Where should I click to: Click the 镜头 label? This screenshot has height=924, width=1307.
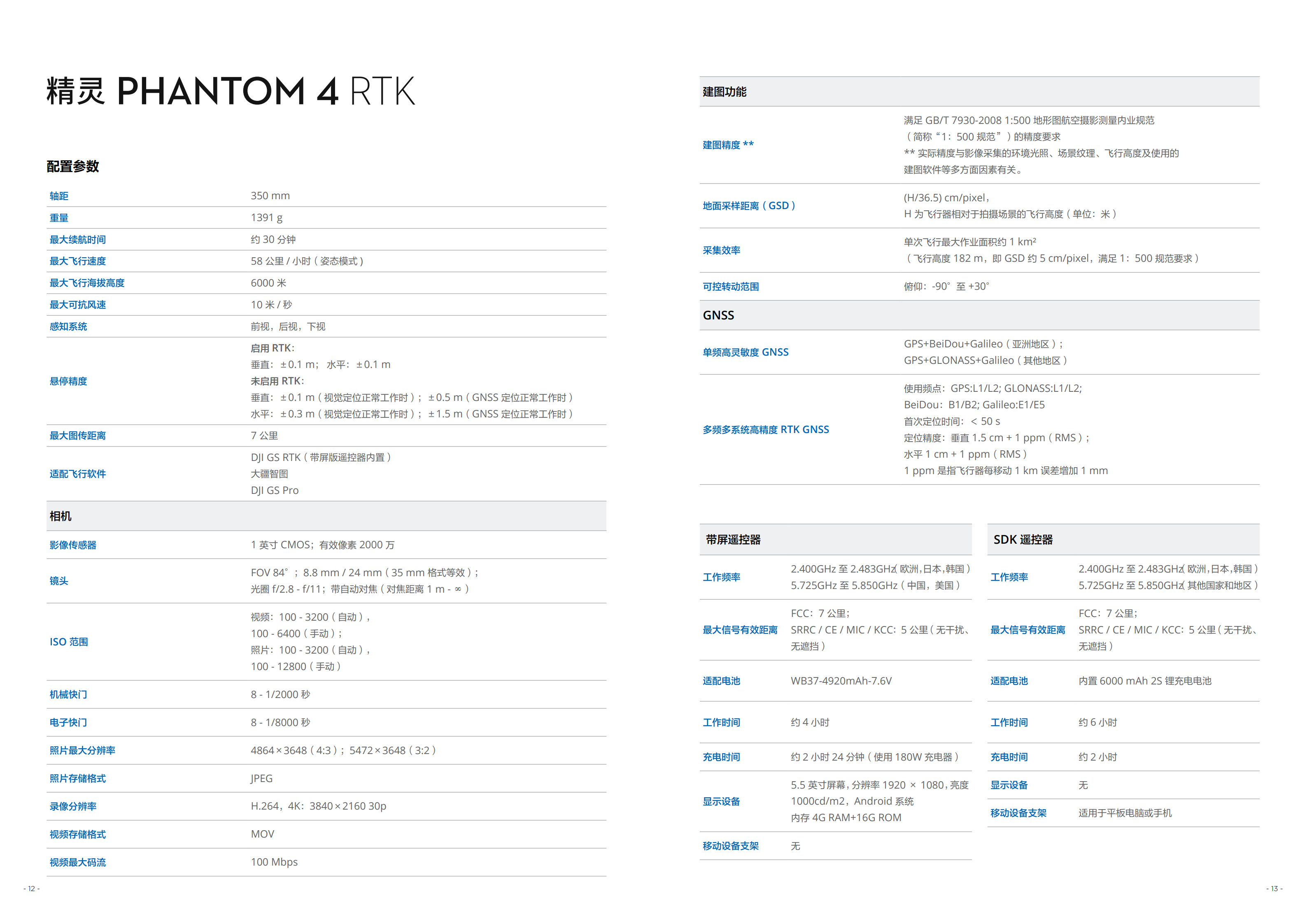point(58,581)
